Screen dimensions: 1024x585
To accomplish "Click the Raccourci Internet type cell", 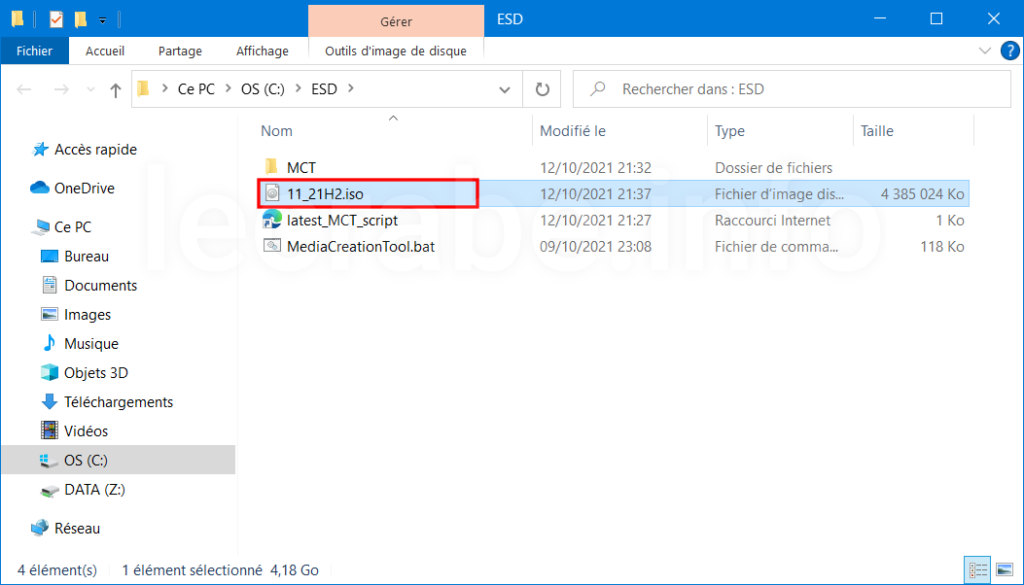I will (x=773, y=221).
